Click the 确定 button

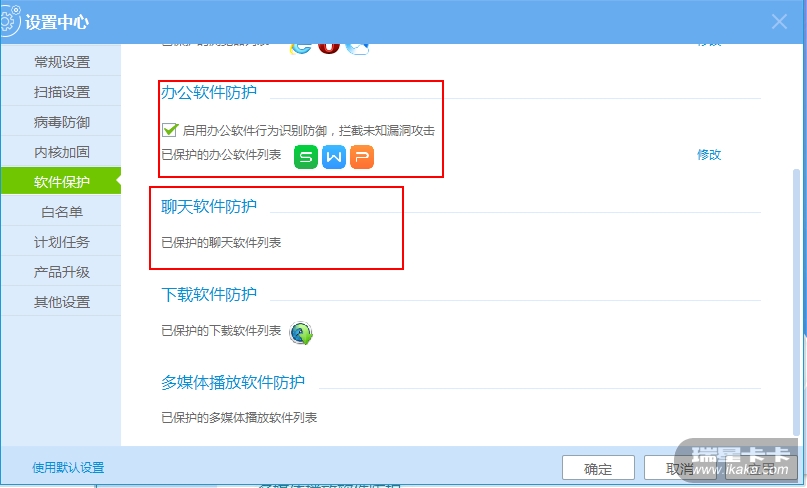coord(598,469)
